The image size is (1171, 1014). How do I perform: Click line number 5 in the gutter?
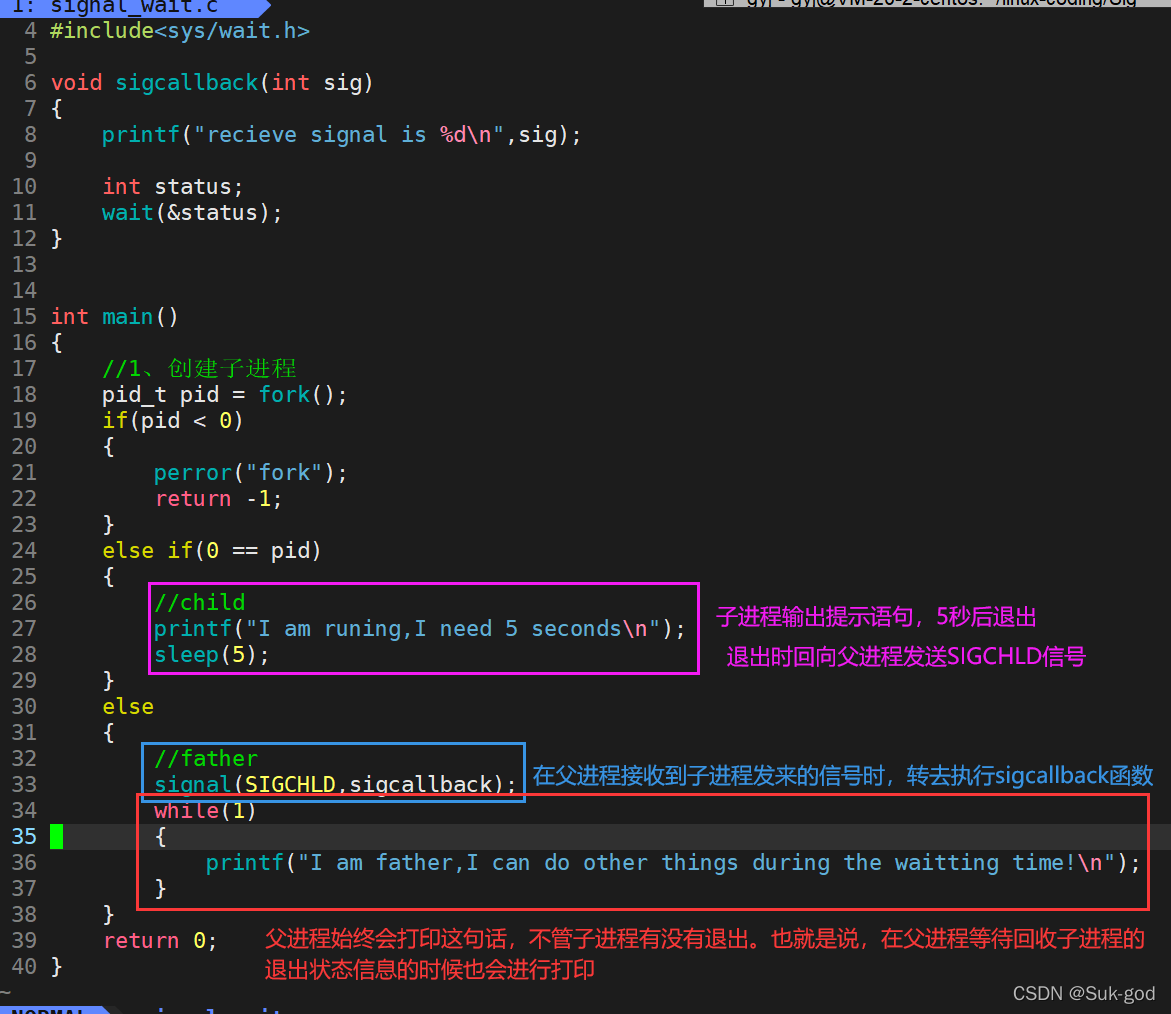pyautogui.click(x=31, y=57)
